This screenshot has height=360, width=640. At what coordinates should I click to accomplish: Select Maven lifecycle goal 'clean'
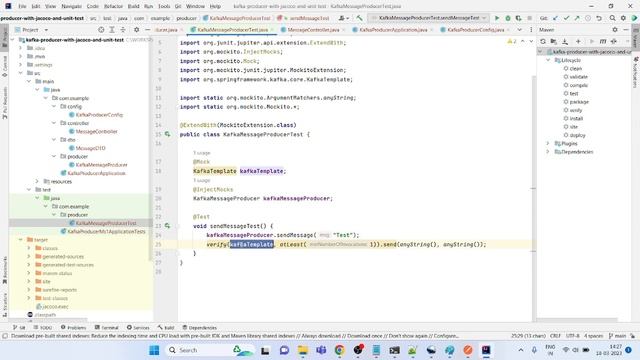pyautogui.click(x=576, y=69)
